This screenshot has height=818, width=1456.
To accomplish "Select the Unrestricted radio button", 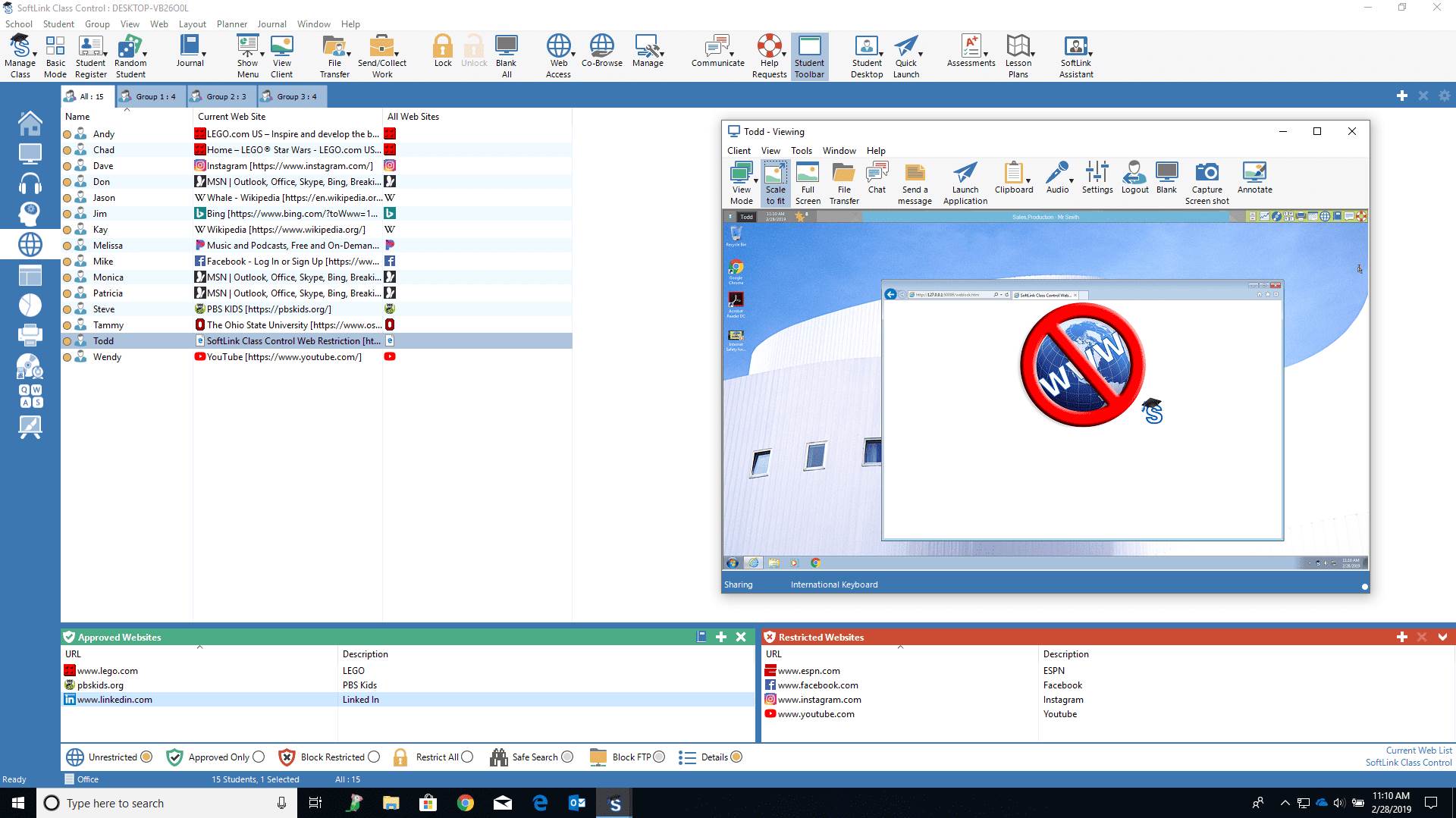I will (146, 757).
